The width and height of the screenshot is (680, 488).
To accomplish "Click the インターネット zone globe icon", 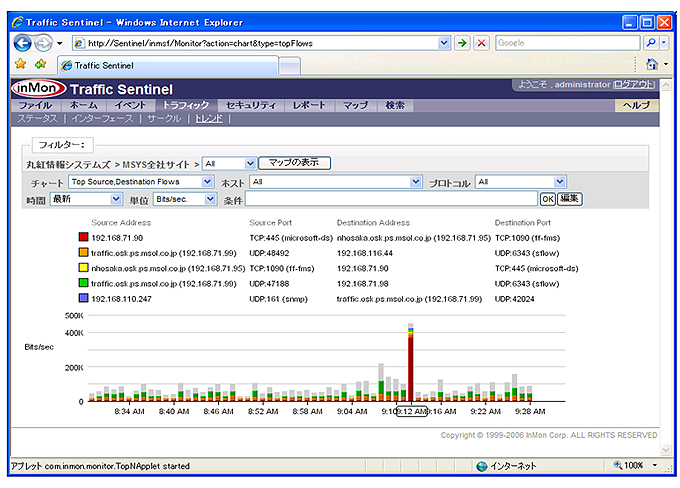I will [481, 466].
